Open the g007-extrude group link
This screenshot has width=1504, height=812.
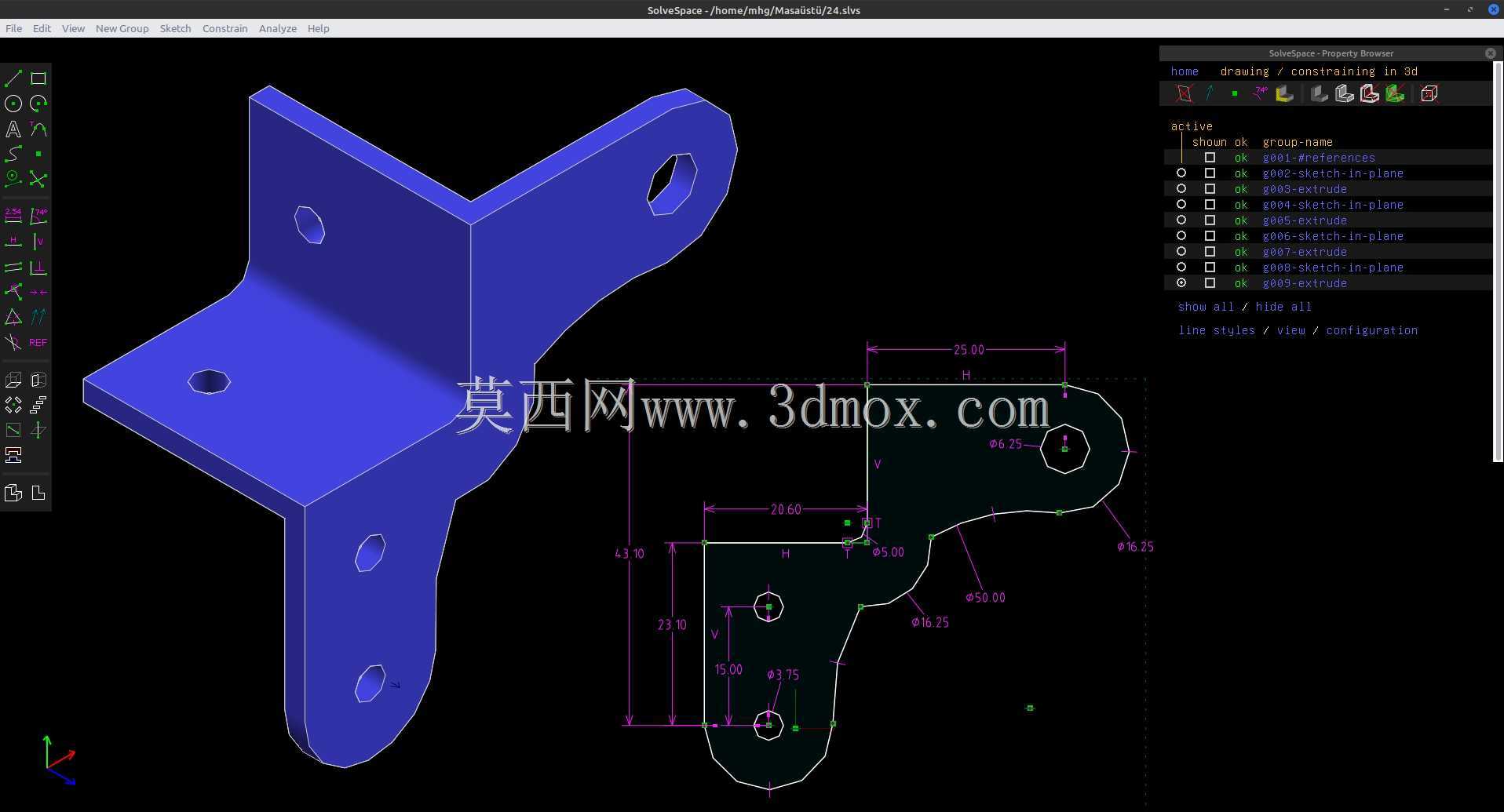pyautogui.click(x=1305, y=252)
